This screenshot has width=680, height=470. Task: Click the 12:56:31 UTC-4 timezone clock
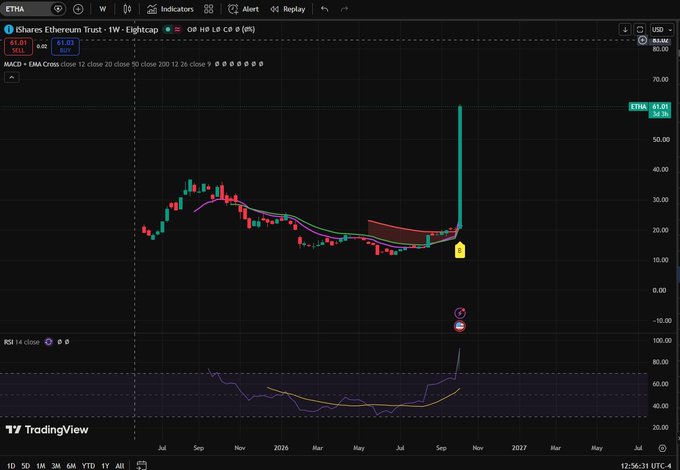tap(645, 466)
